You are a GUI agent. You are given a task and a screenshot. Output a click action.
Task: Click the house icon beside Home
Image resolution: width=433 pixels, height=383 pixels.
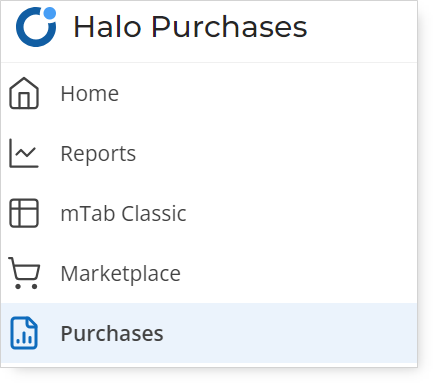[24, 93]
